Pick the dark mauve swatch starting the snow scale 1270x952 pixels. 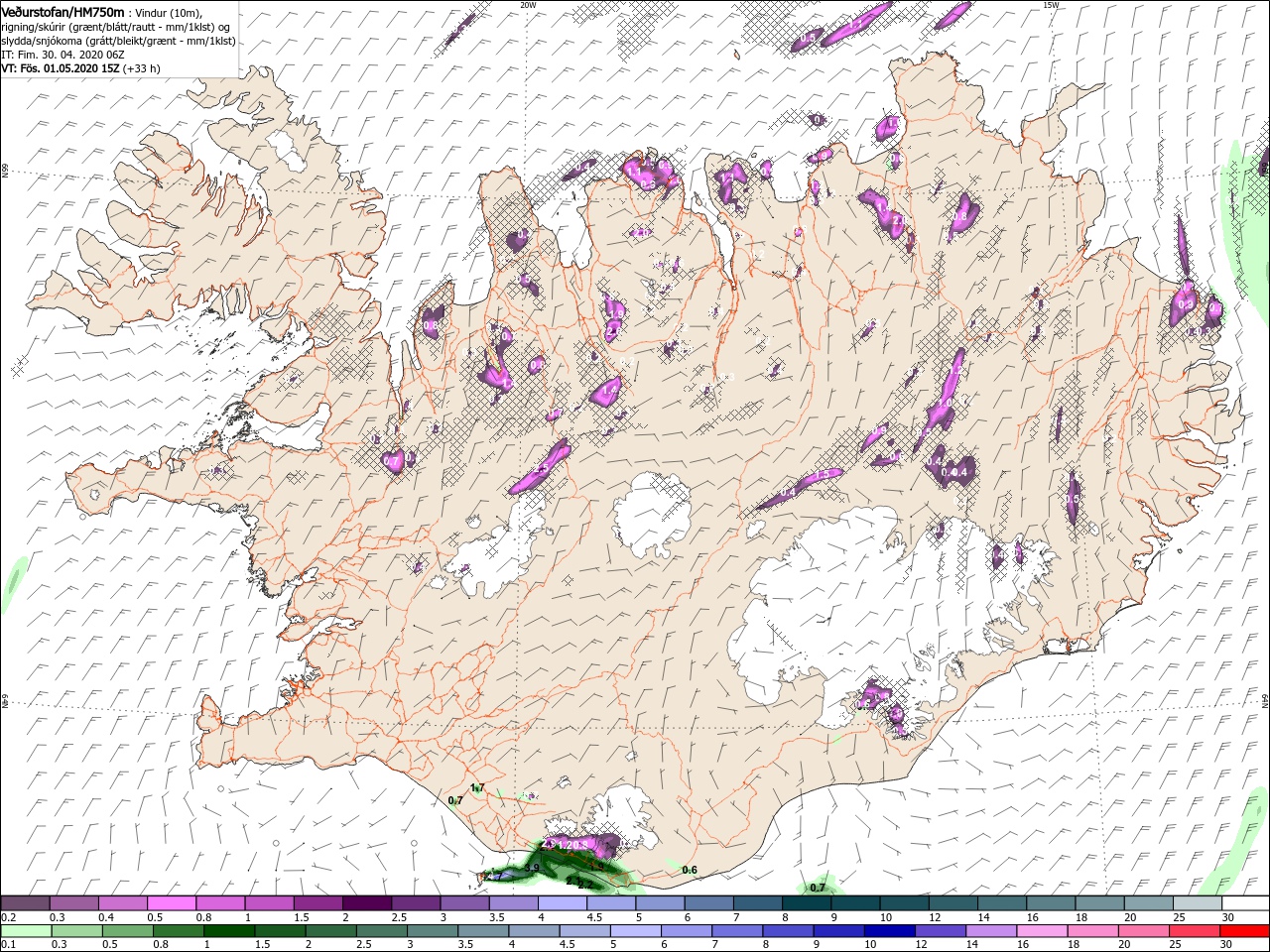click(x=25, y=903)
